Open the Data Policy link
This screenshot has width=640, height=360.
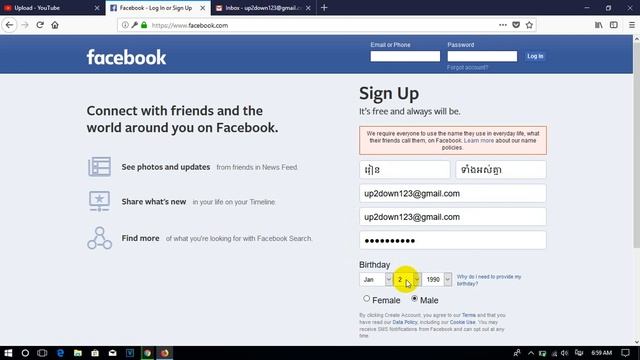point(405,322)
